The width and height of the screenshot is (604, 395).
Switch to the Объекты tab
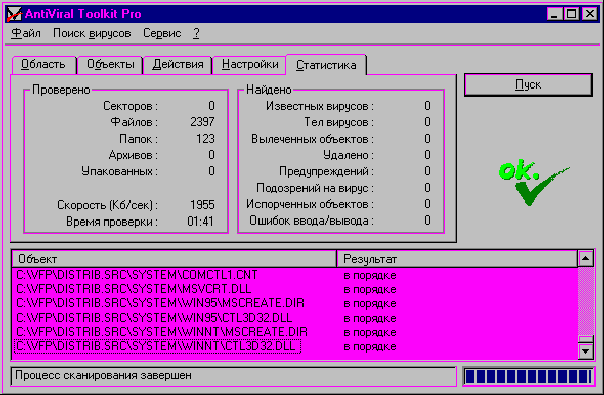pyautogui.click(x=111, y=64)
